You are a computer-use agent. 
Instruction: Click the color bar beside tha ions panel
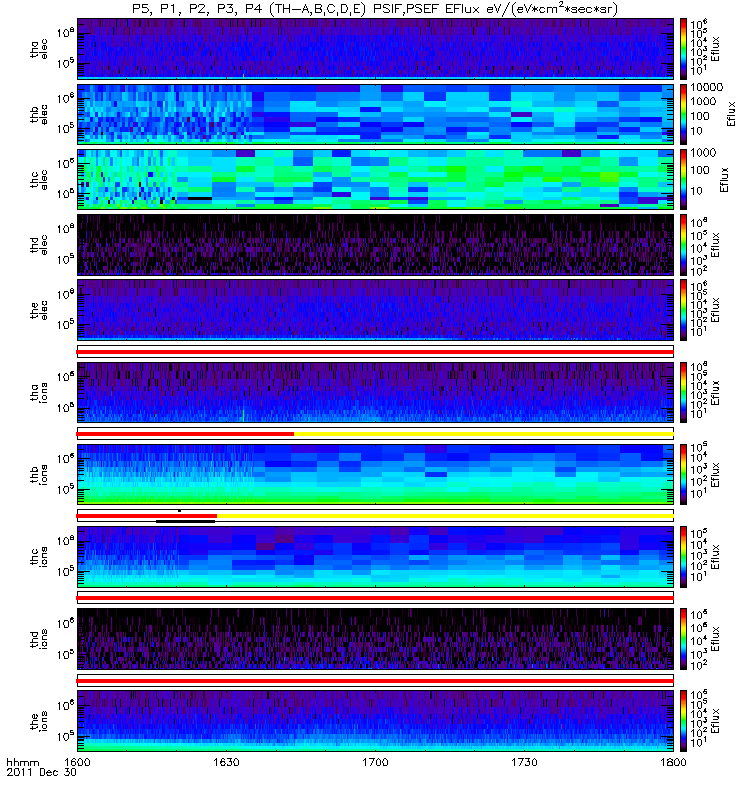[683, 392]
